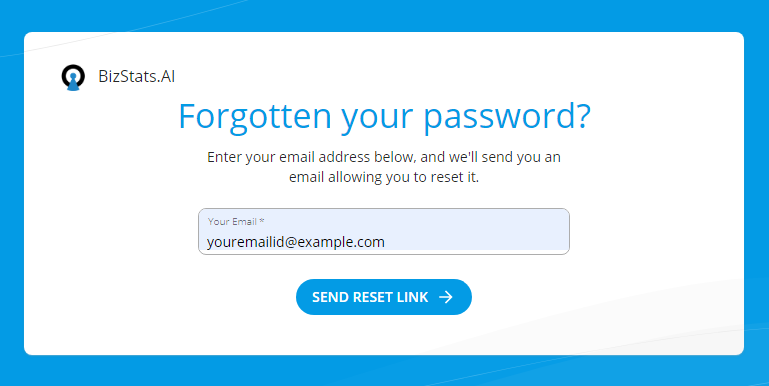This screenshot has height=386, width=769.
Task: Click the word 'password?' in the heading
Action: click(x=507, y=117)
